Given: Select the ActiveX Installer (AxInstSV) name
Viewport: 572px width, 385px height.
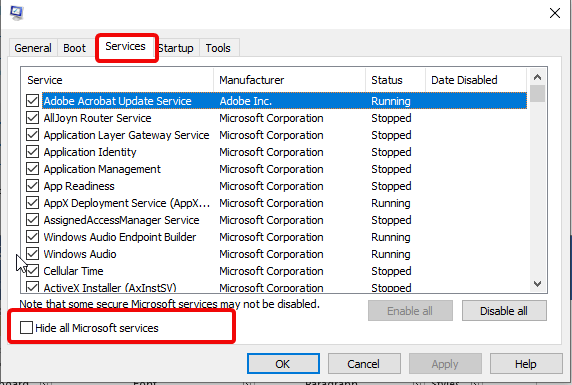Looking at the screenshot, I should pos(110,288).
